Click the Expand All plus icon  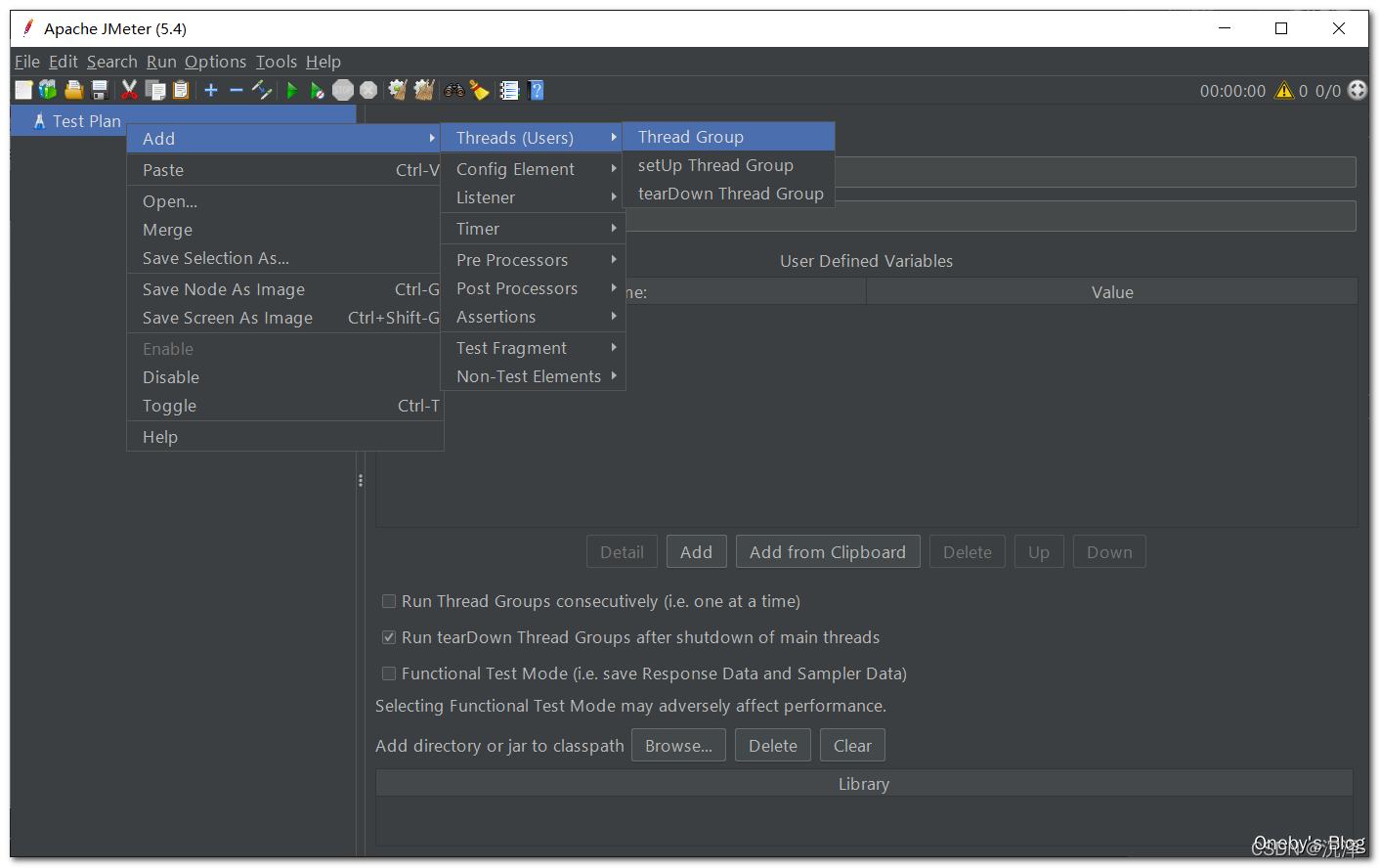[211, 90]
